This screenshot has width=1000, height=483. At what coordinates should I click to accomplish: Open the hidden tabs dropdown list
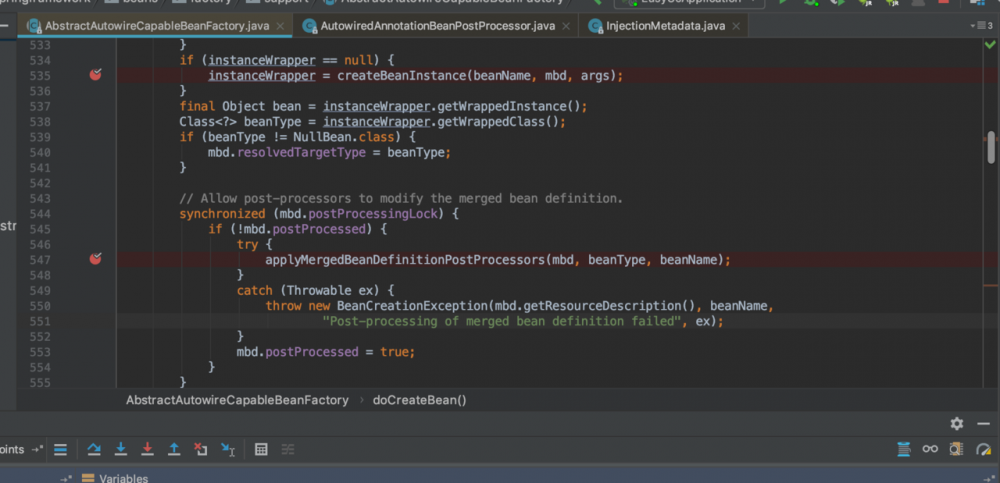coord(981,25)
